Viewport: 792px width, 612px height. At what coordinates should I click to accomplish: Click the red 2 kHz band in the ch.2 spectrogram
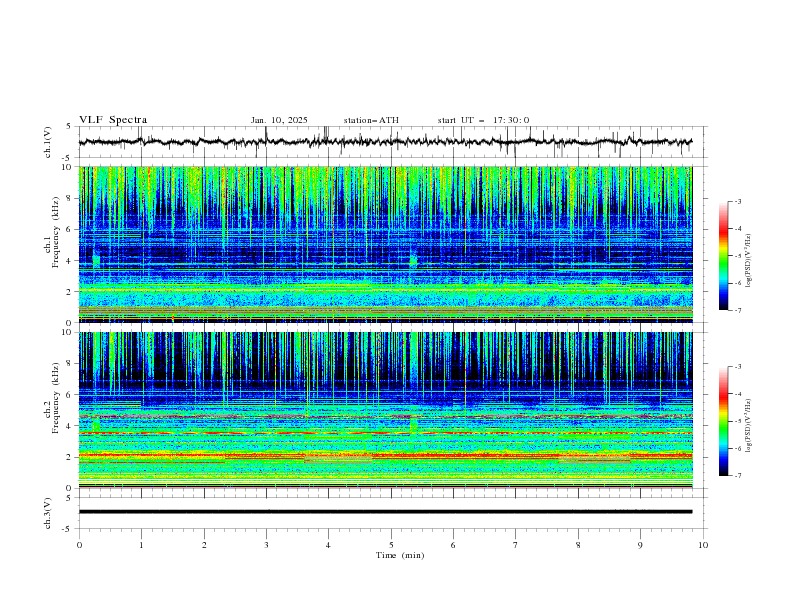click(x=385, y=455)
